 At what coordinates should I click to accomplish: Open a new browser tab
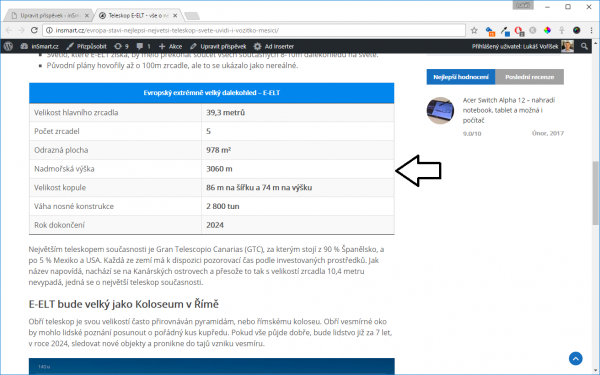[192, 16]
